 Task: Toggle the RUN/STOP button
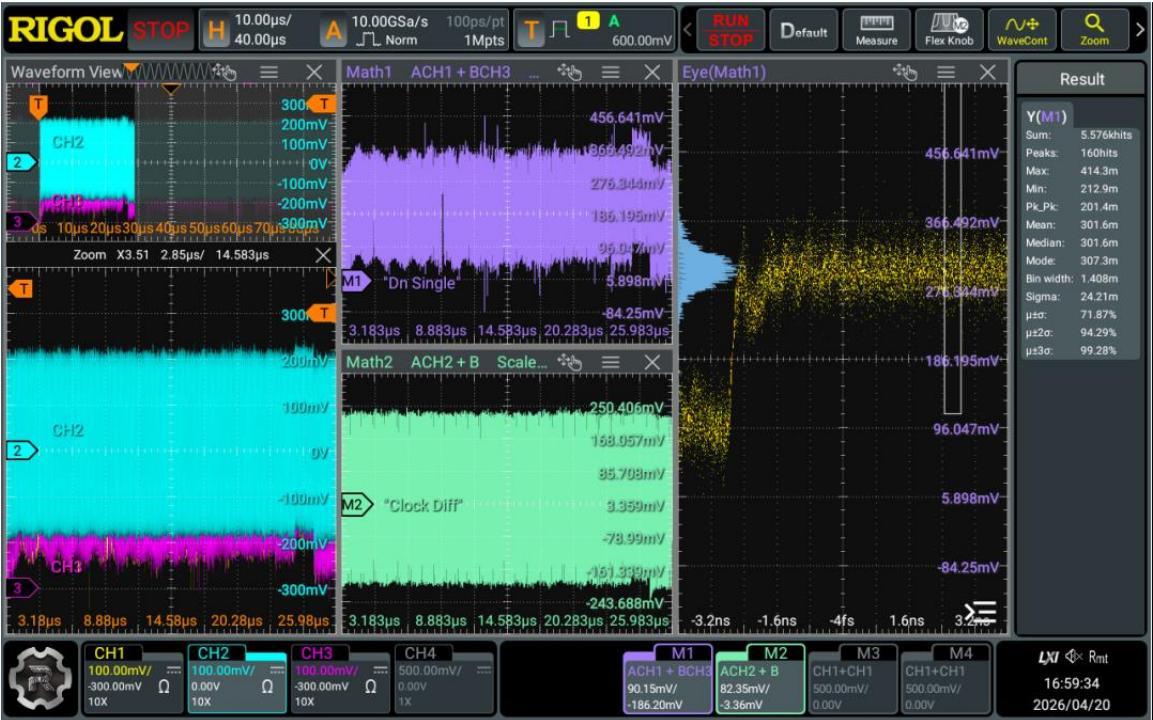730,30
